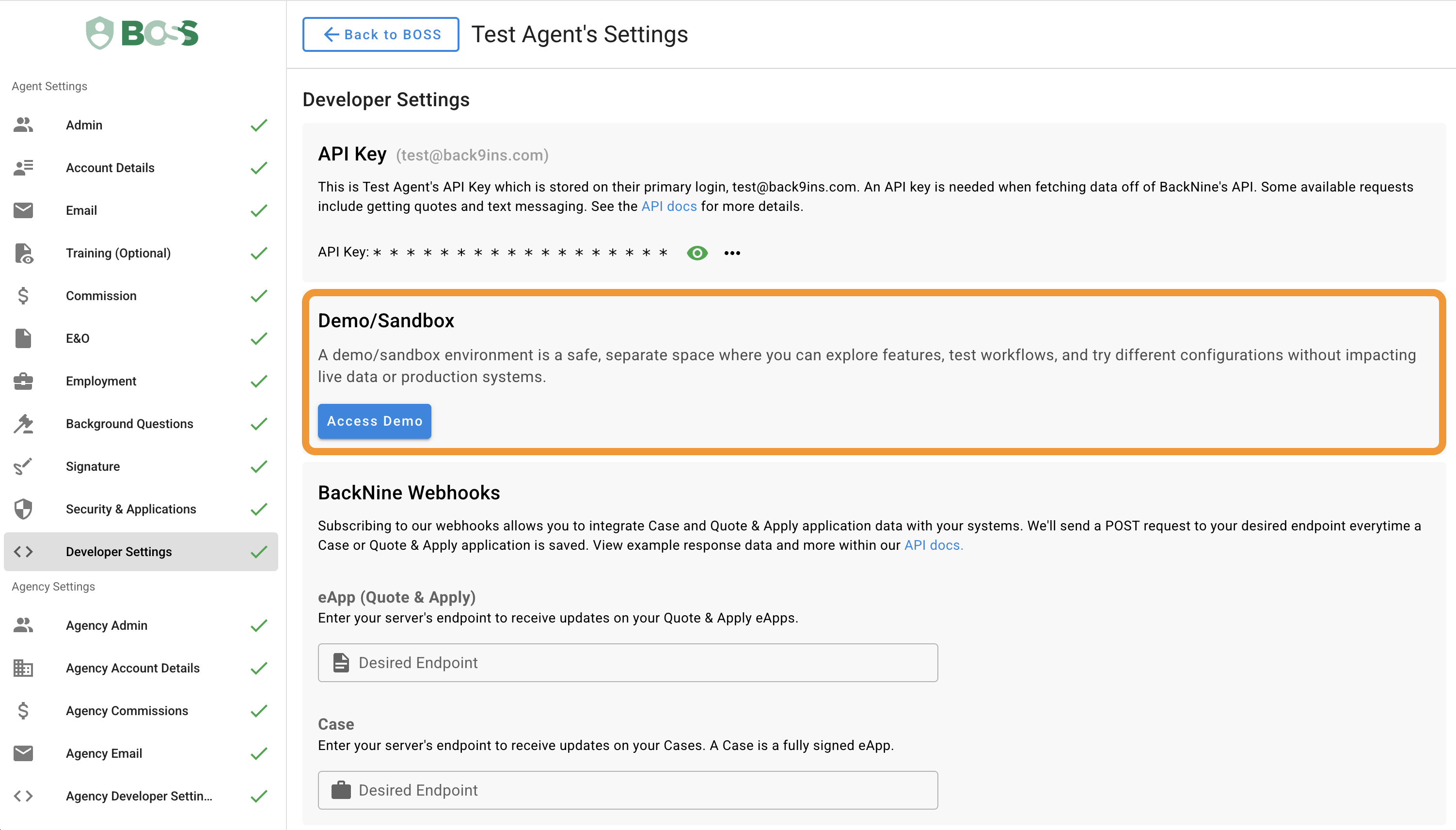Open Security & Applications section
Screen dimensions: 1456x830
point(141,509)
